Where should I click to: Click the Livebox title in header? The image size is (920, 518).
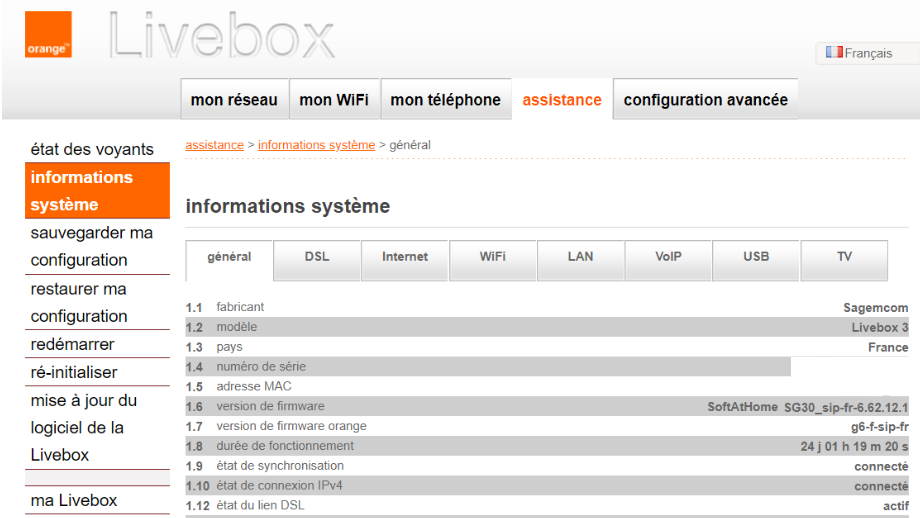click(222, 35)
